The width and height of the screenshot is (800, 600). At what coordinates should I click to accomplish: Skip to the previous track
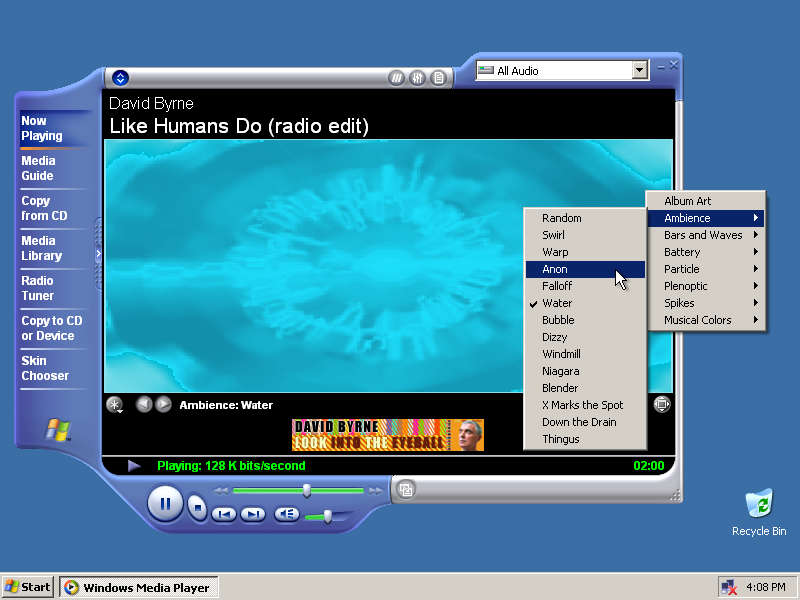pyautogui.click(x=224, y=514)
